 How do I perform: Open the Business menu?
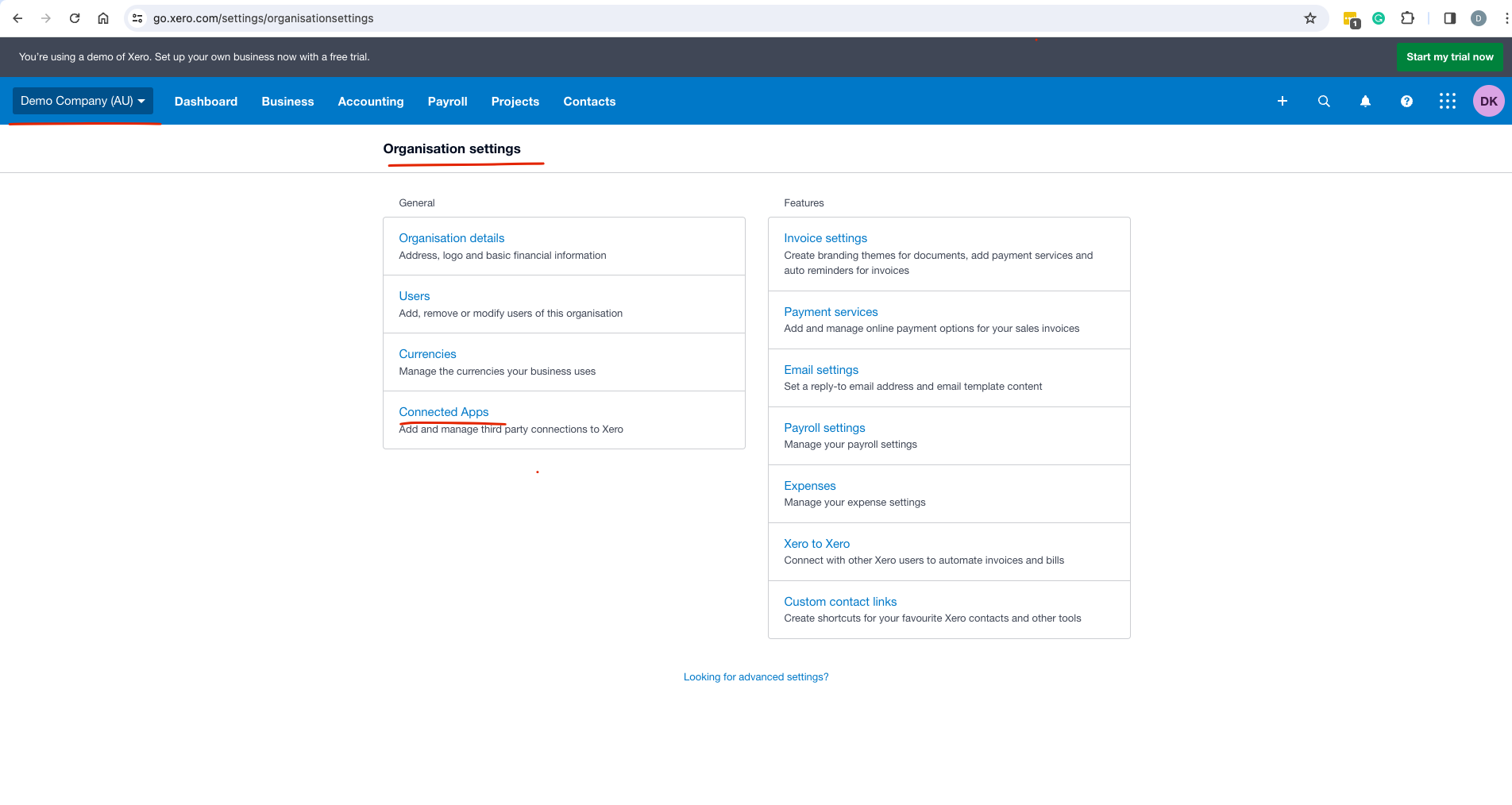pyautogui.click(x=287, y=102)
